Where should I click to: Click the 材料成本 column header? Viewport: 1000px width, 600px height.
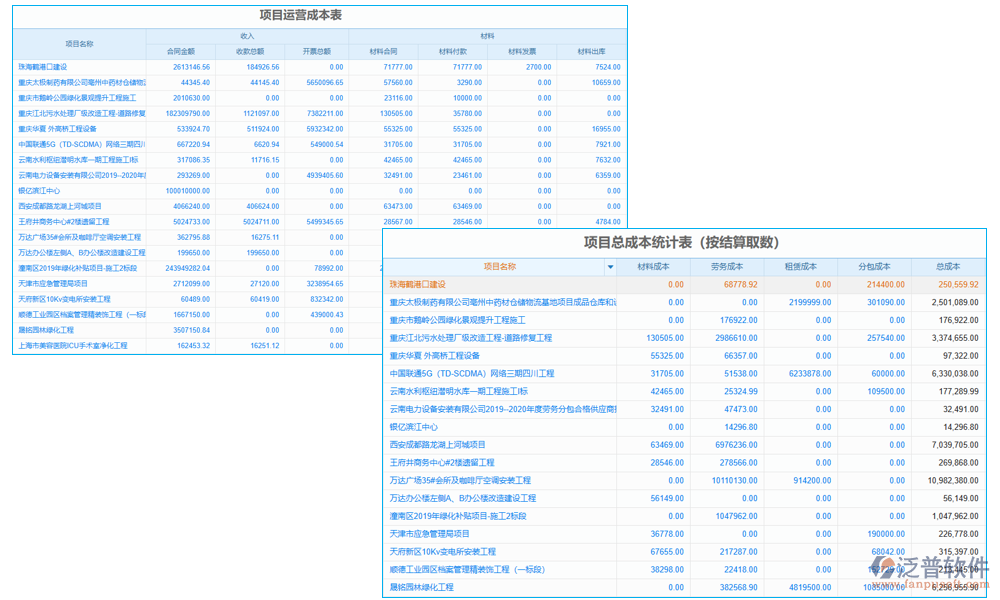coord(654,267)
